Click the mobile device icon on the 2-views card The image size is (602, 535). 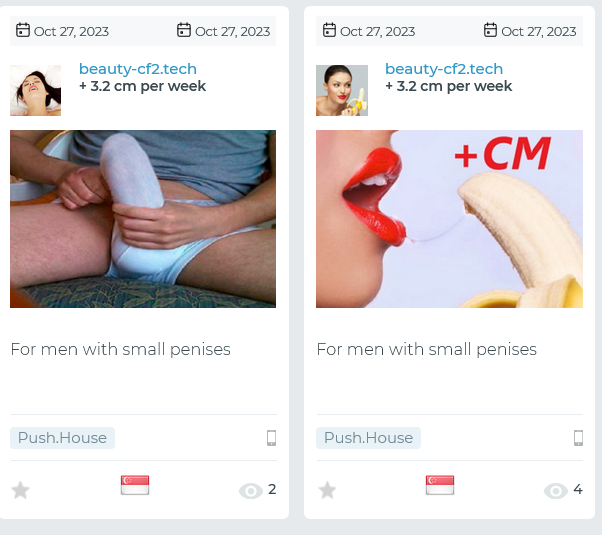[271, 438]
